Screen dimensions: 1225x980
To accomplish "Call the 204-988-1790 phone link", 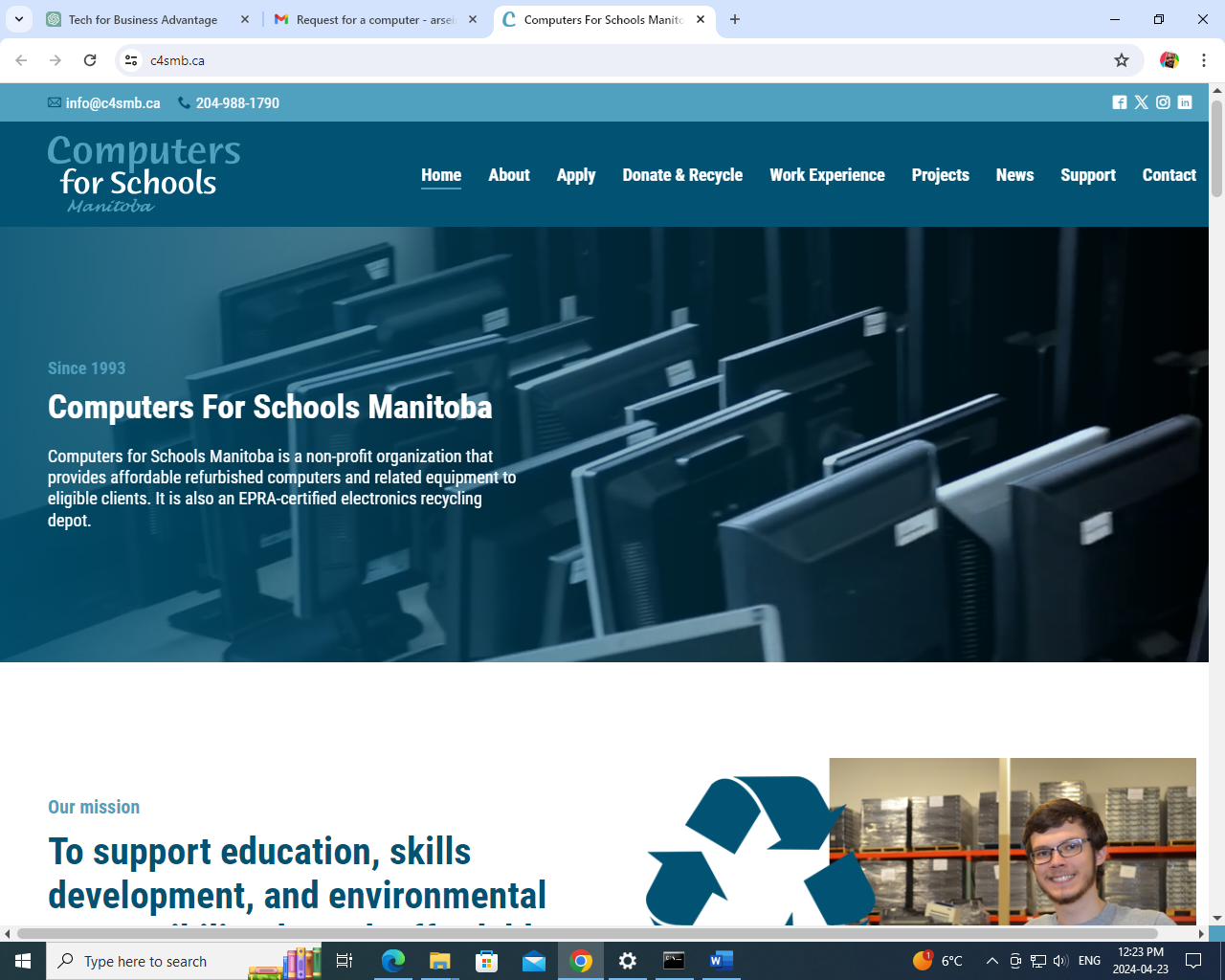I will click(x=236, y=103).
